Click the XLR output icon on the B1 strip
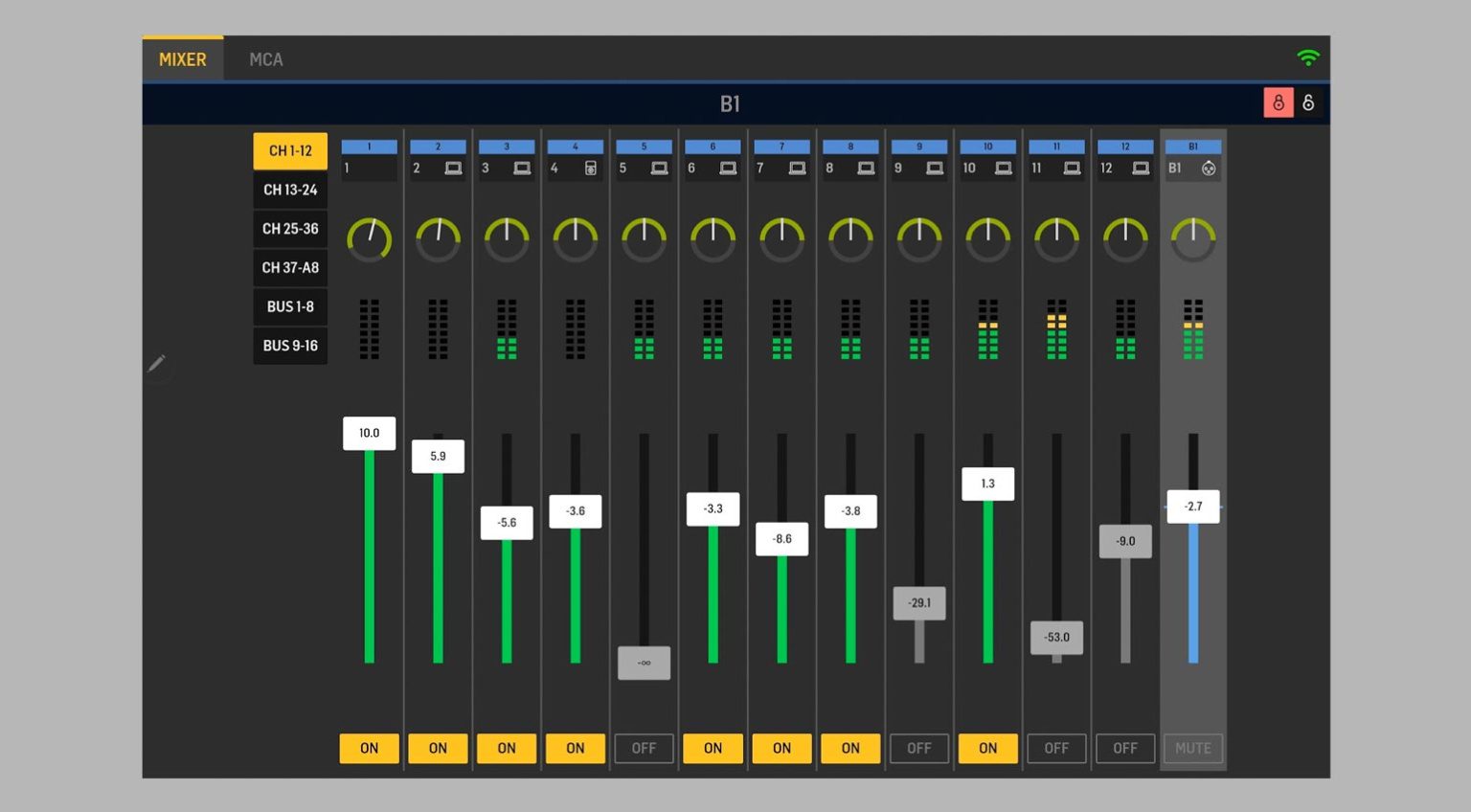This screenshot has height=812, width=1471. (1209, 168)
